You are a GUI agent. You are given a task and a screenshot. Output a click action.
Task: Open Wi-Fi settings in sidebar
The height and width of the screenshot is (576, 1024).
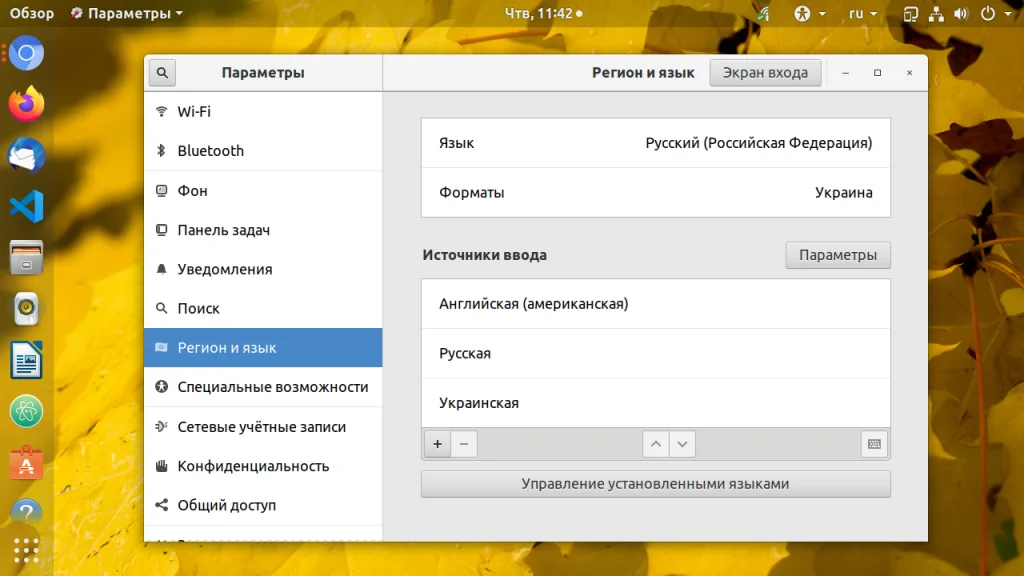coord(263,112)
